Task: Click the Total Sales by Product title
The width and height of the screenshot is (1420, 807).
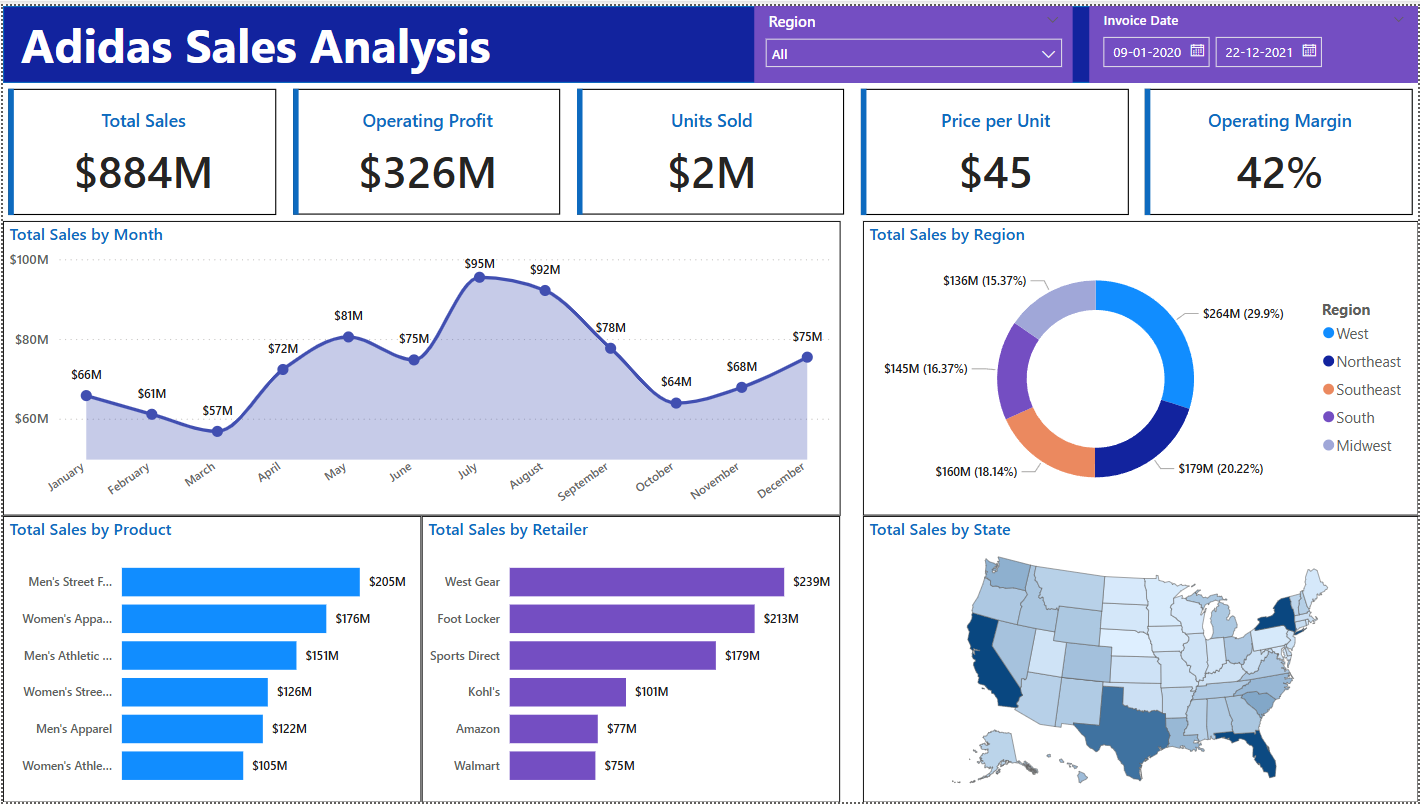Action: coord(91,530)
